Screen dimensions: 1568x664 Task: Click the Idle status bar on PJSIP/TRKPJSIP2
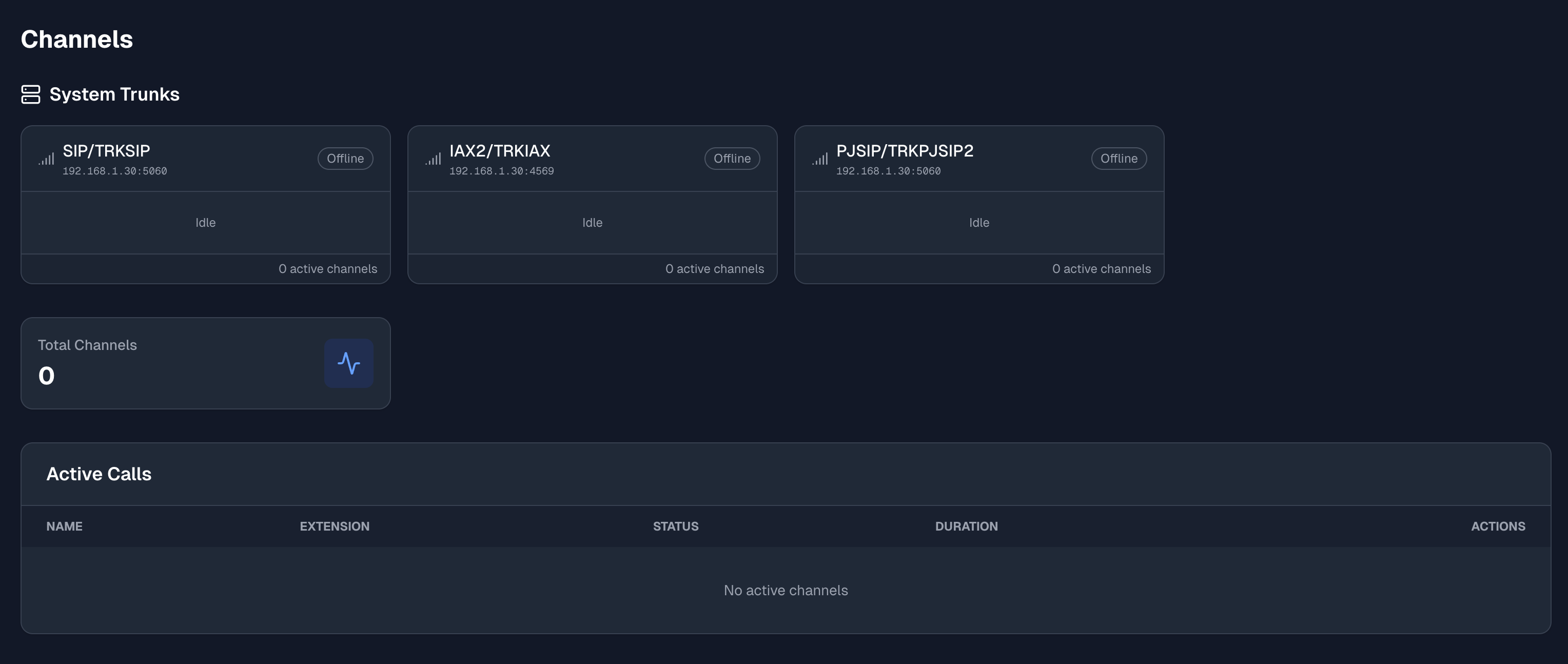pos(979,222)
